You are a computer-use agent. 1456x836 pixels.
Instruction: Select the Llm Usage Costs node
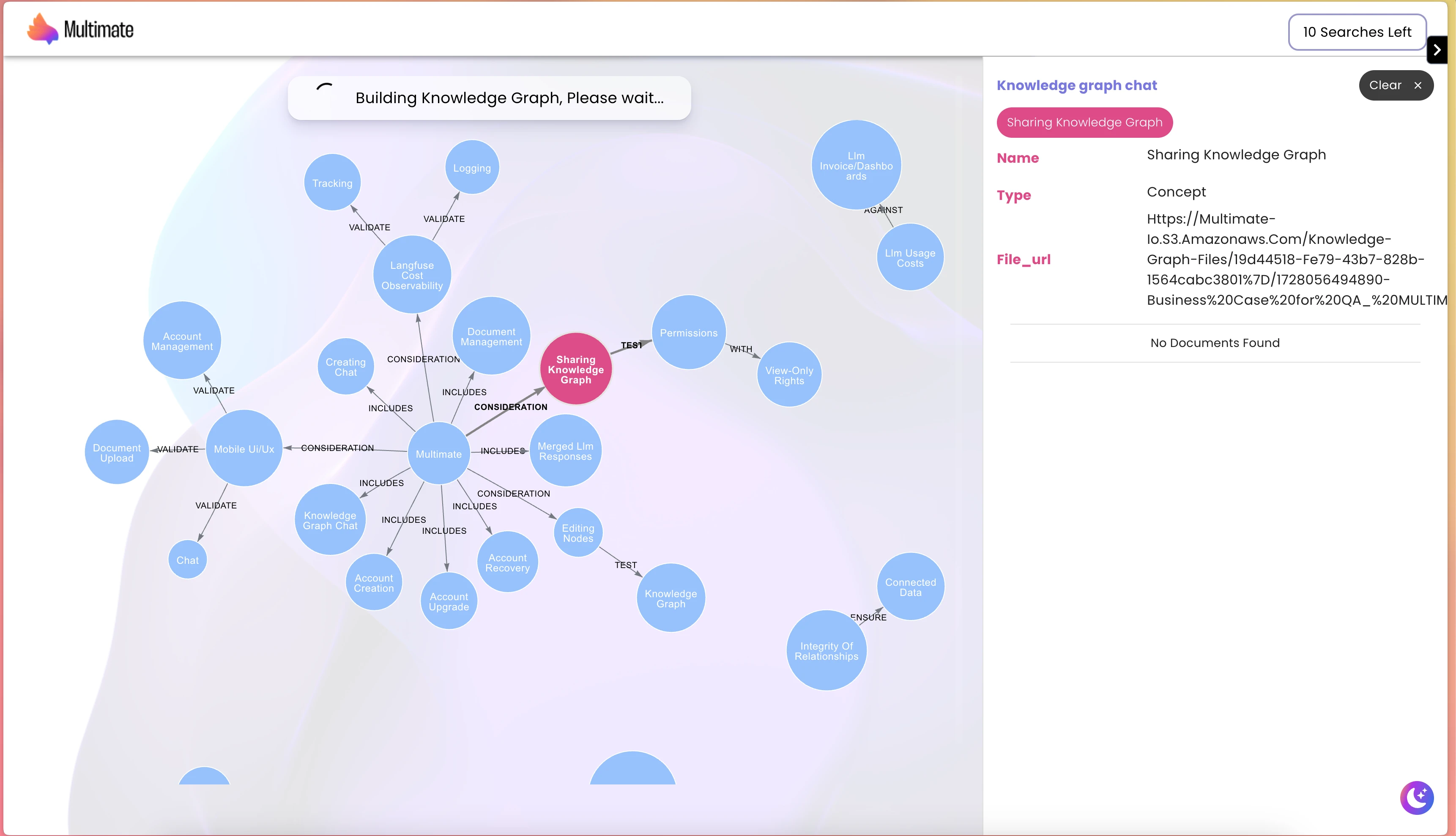(x=910, y=258)
